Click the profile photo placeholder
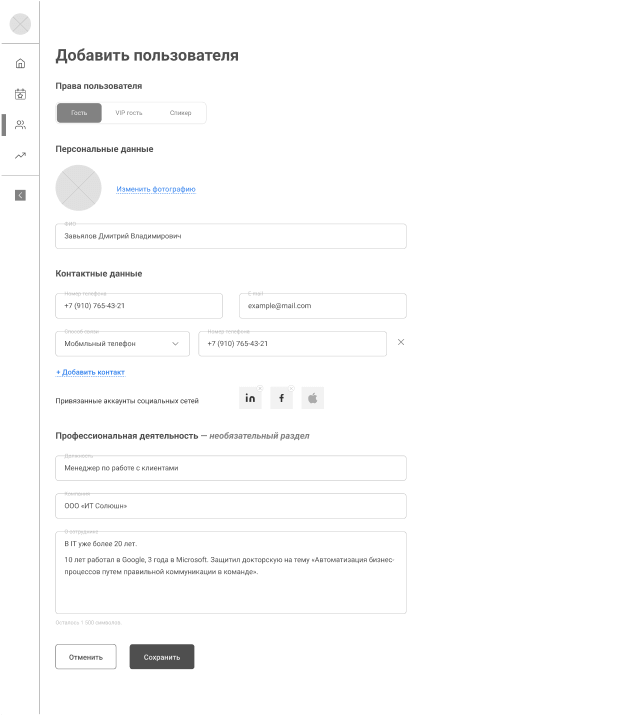The image size is (643, 715). click(x=78, y=187)
